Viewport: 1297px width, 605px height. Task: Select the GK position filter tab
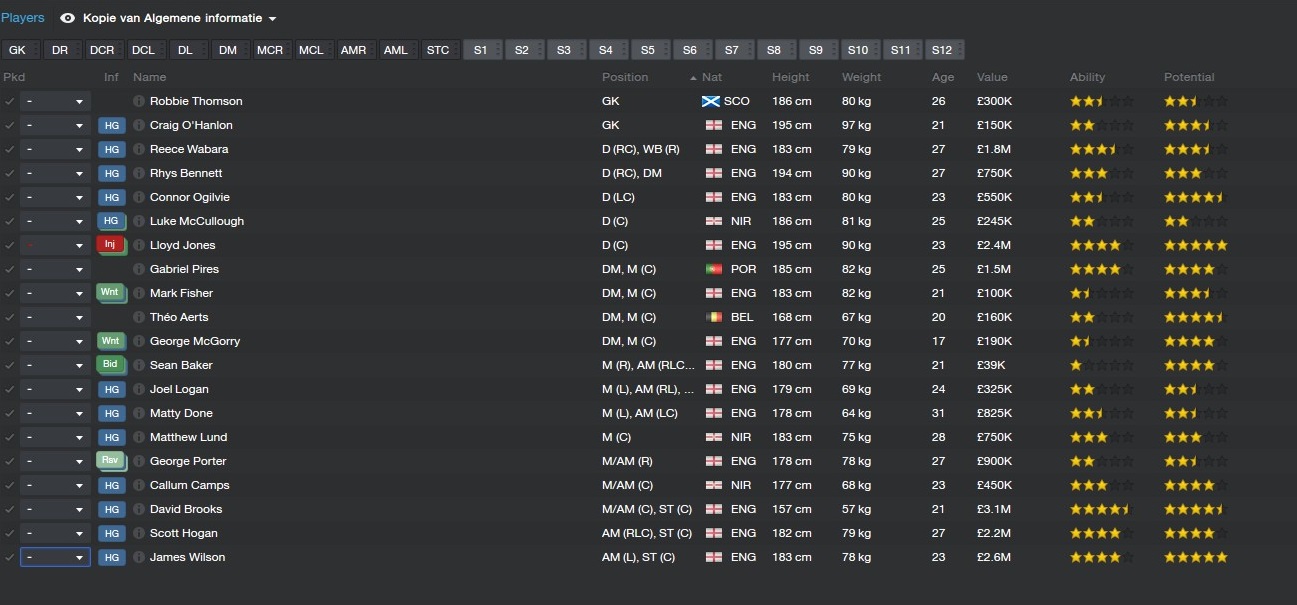click(x=18, y=50)
